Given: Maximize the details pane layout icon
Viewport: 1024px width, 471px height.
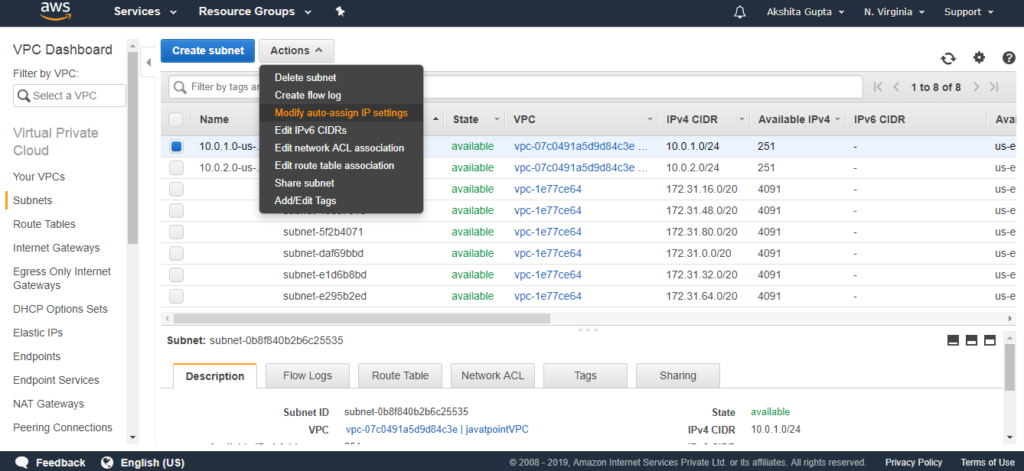Looking at the screenshot, I should pyautogui.click(x=989, y=340).
